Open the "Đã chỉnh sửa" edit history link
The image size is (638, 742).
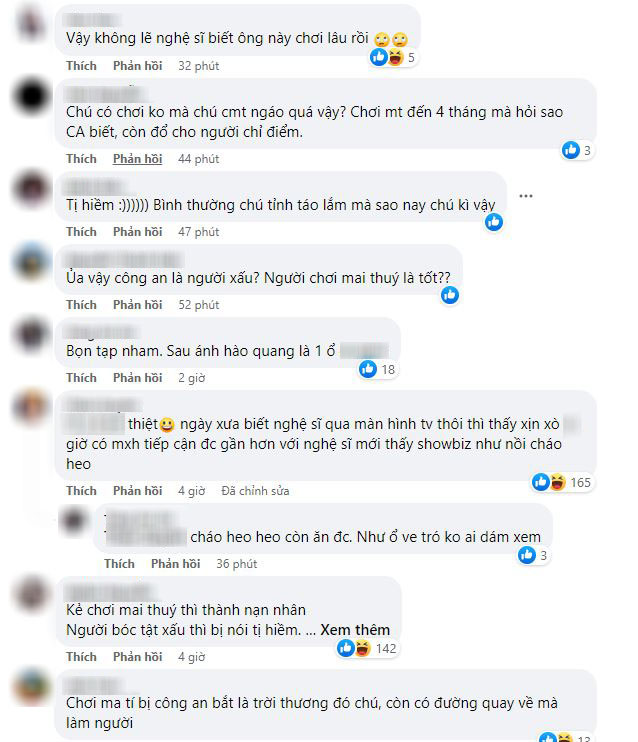pyautogui.click(x=255, y=491)
